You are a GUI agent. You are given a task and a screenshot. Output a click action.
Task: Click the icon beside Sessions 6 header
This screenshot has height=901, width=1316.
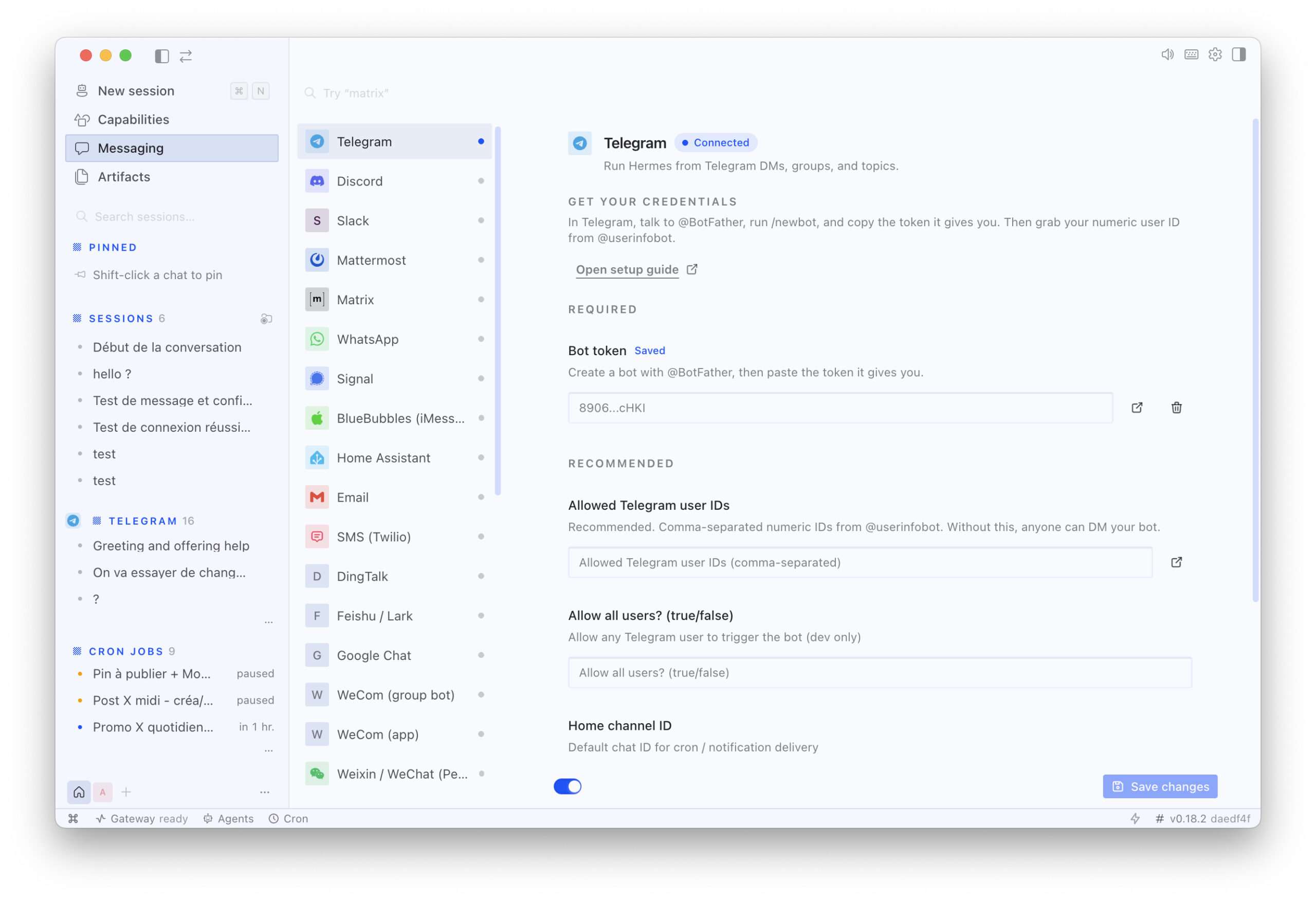click(x=266, y=319)
